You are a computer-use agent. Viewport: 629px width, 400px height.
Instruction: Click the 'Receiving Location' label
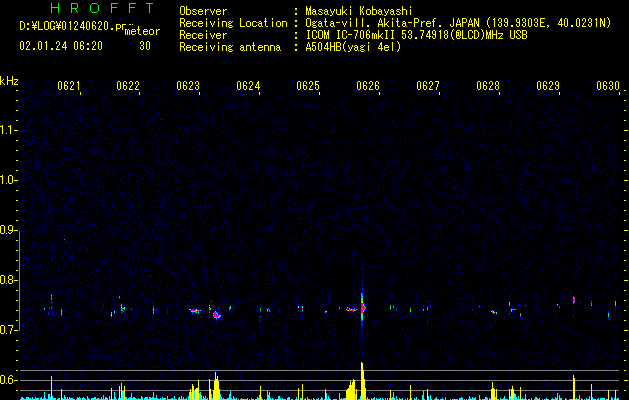coord(233,23)
